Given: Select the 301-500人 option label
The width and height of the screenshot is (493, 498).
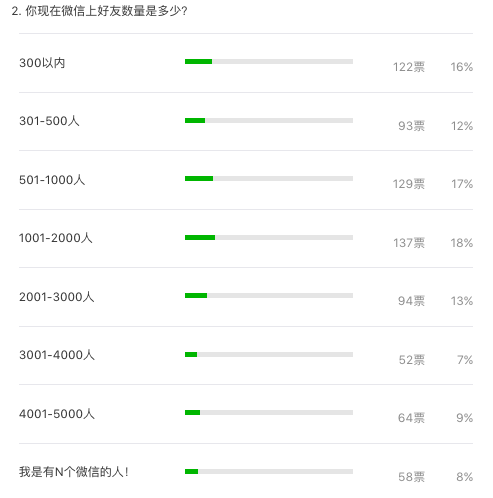Looking at the screenshot, I should click(49, 121).
